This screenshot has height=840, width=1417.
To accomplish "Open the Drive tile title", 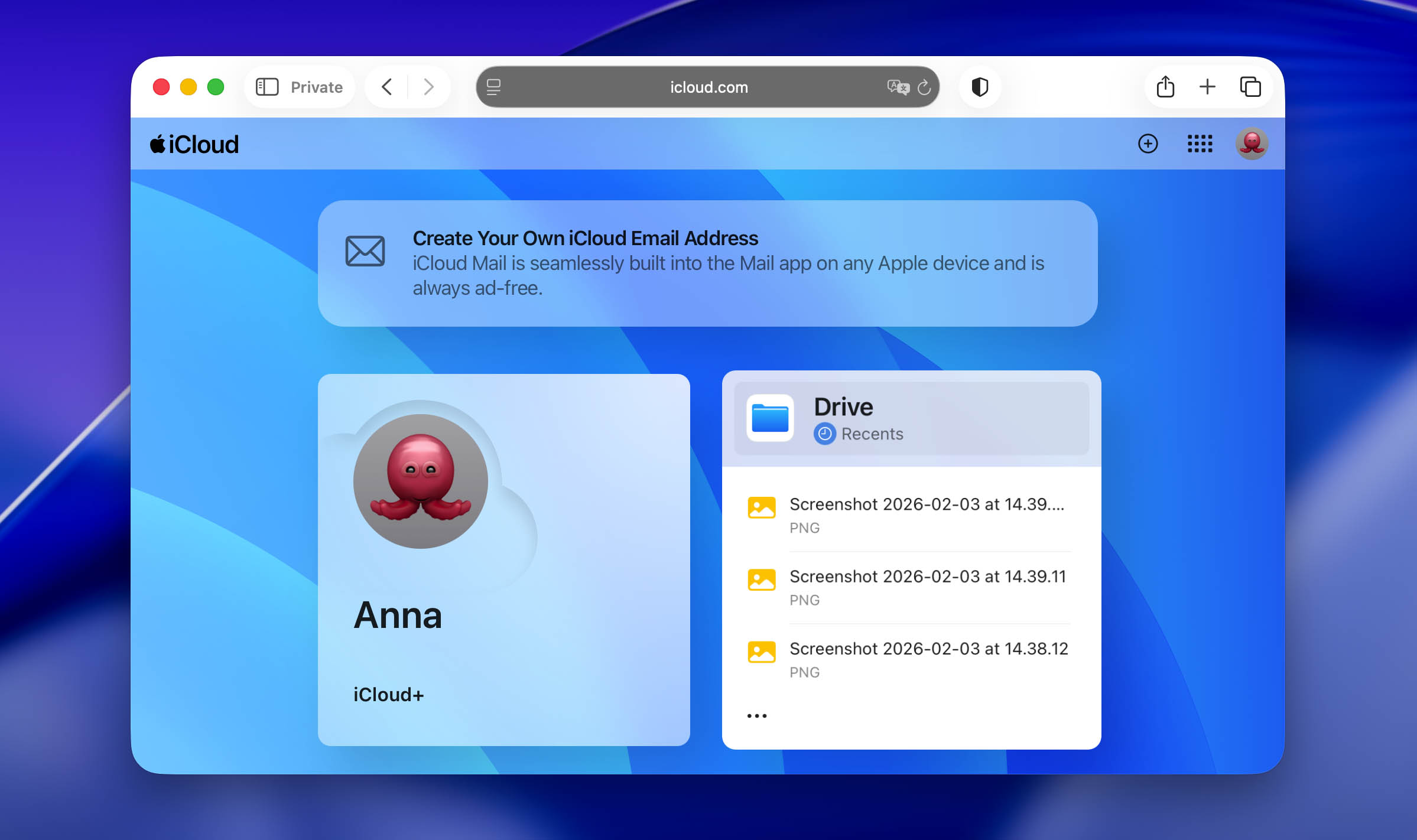I will pyautogui.click(x=843, y=407).
